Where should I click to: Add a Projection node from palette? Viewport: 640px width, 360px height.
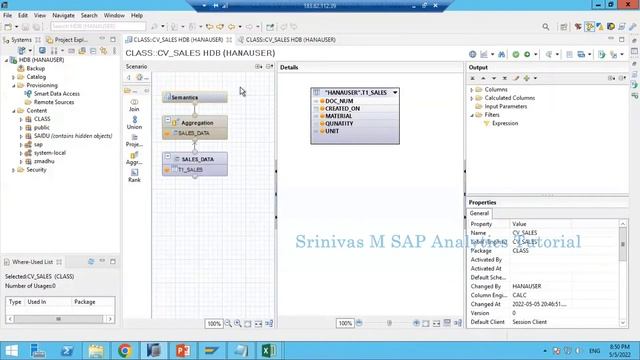(134, 140)
